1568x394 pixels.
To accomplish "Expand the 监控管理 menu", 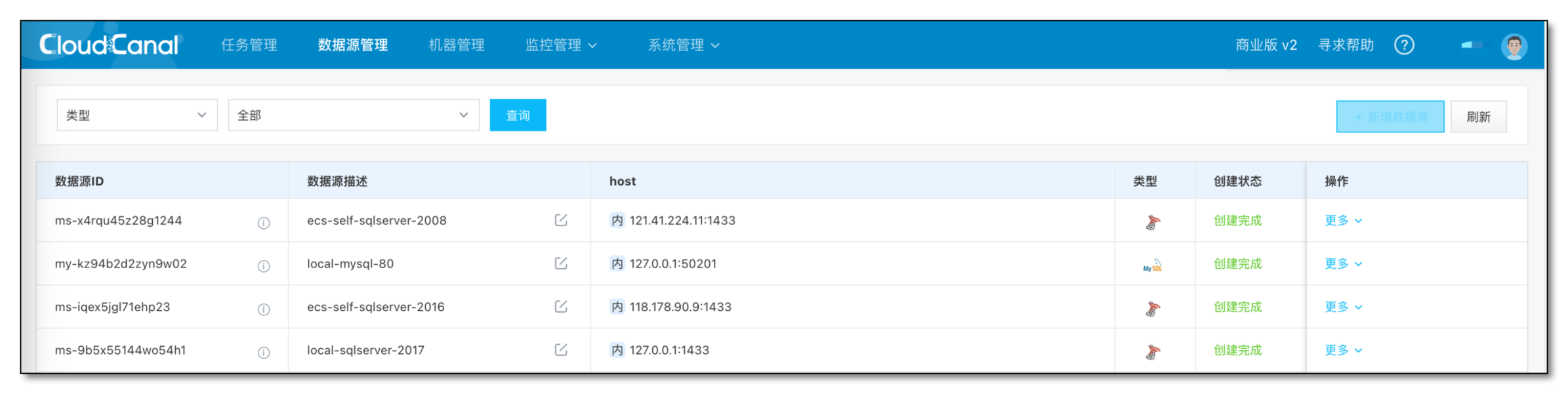I will point(561,45).
